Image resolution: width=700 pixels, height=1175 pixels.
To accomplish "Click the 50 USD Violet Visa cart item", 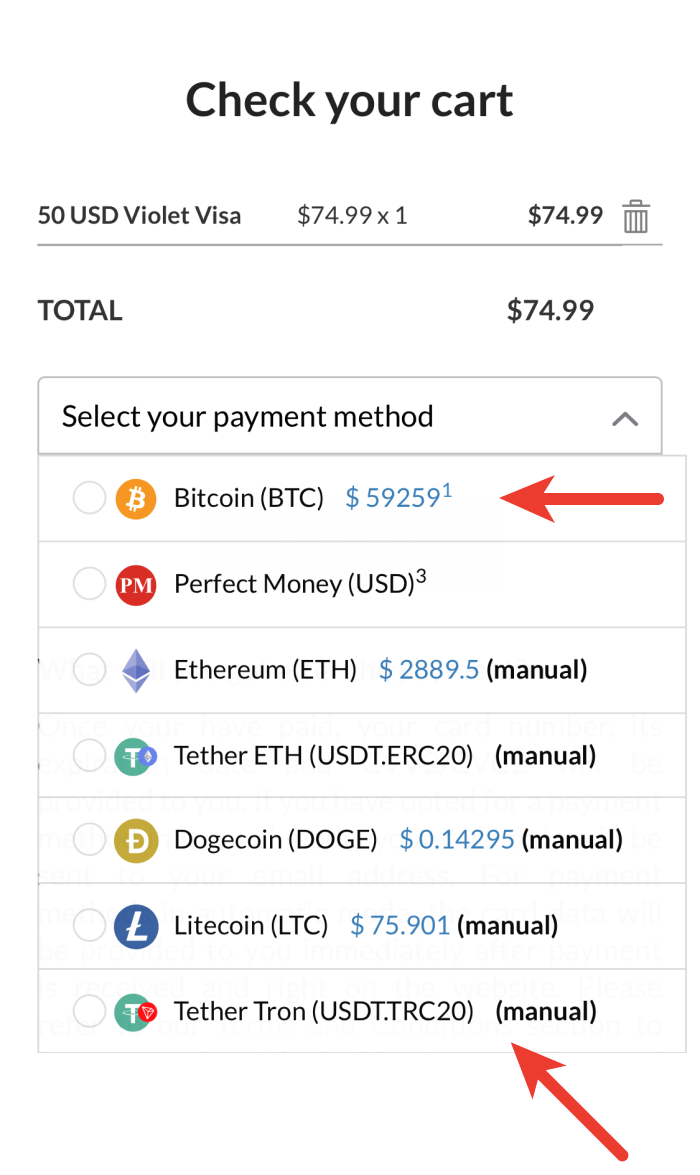I will point(139,215).
